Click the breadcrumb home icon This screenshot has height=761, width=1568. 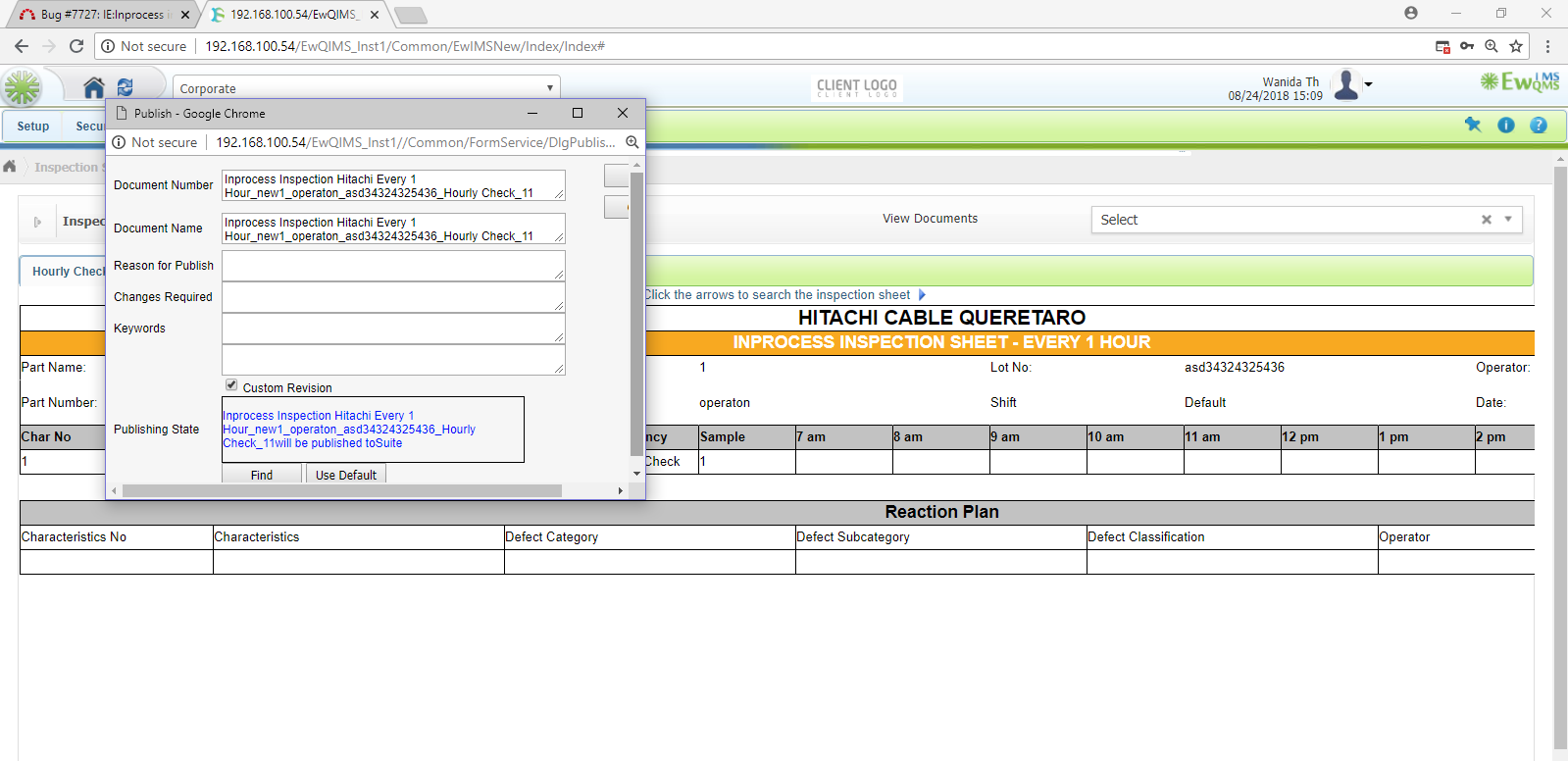10,167
